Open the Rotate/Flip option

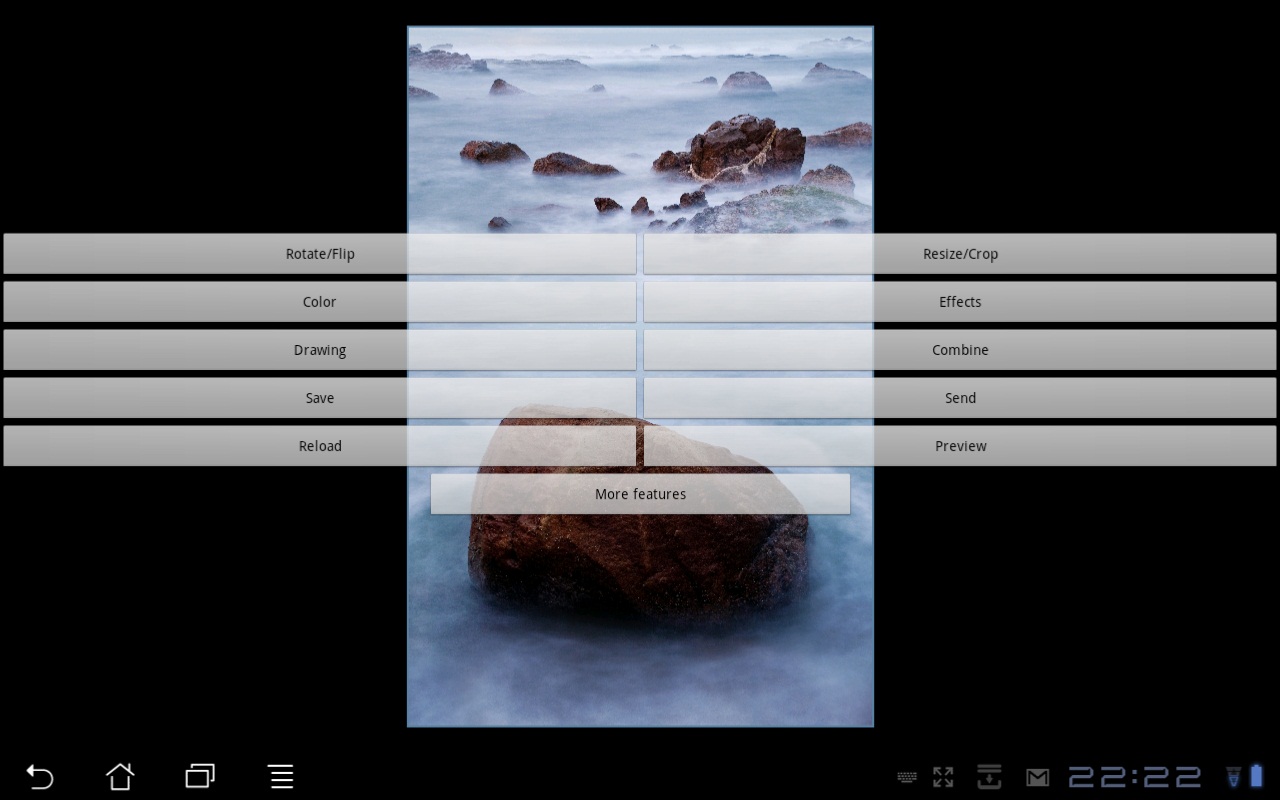click(x=320, y=254)
